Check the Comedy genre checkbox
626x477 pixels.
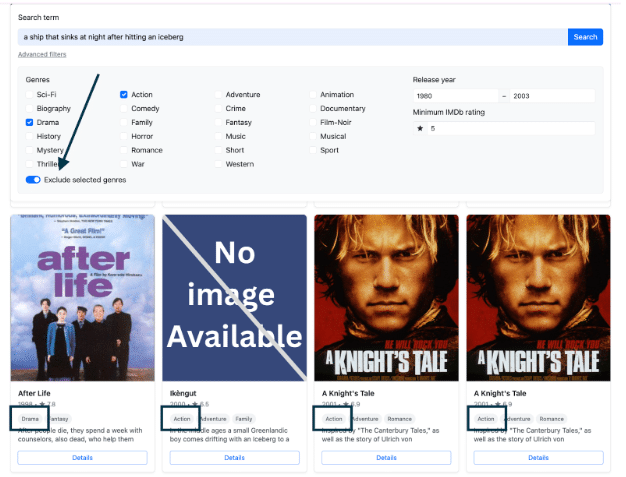point(124,108)
